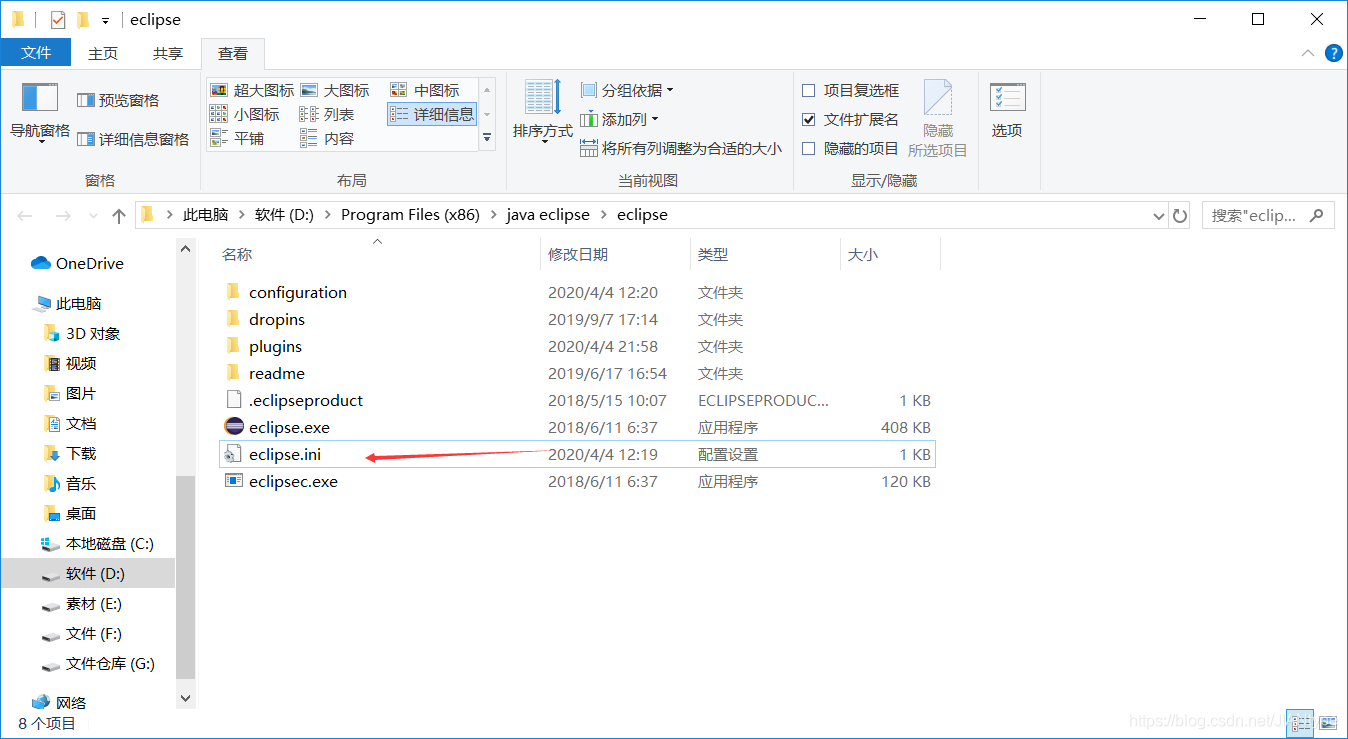The height and width of the screenshot is (739, 1348).
Task: Sort by 修改日期 column header
Action: coord(615,255)
